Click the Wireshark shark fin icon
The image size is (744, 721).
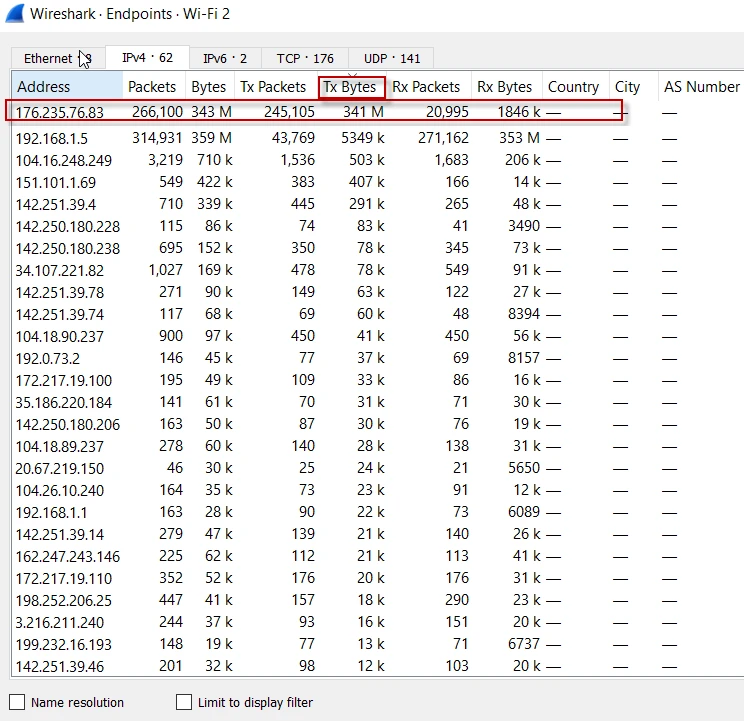[14, 14]
